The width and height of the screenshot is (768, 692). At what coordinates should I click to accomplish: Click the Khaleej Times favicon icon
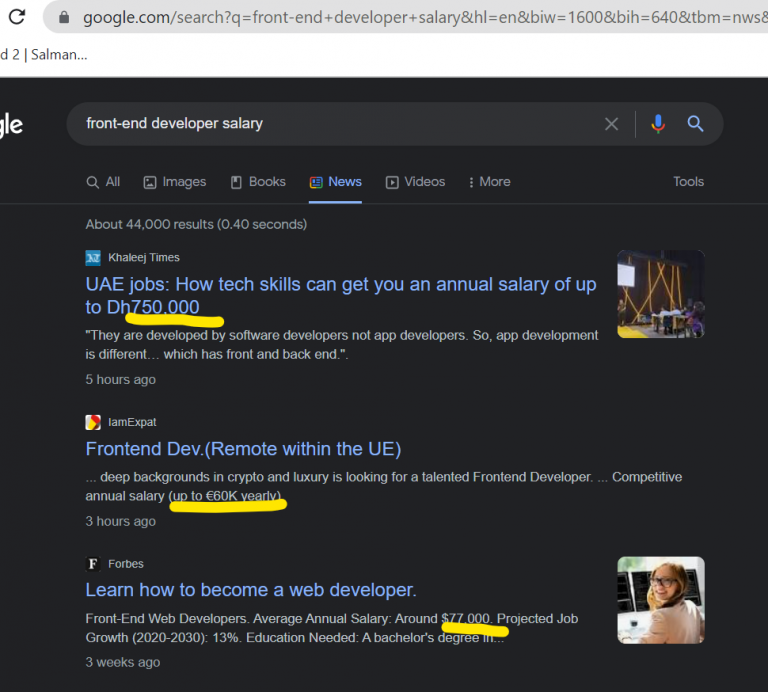(93, 257)
